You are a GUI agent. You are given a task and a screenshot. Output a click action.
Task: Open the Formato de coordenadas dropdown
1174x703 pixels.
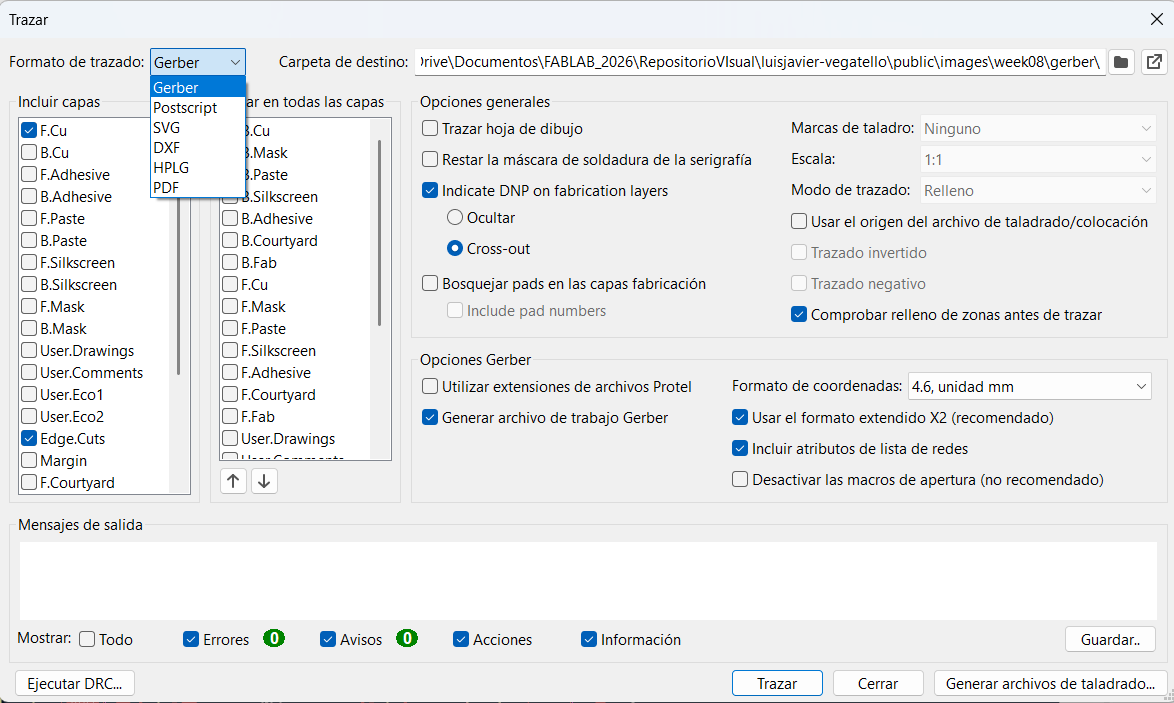click(1029, 387)
